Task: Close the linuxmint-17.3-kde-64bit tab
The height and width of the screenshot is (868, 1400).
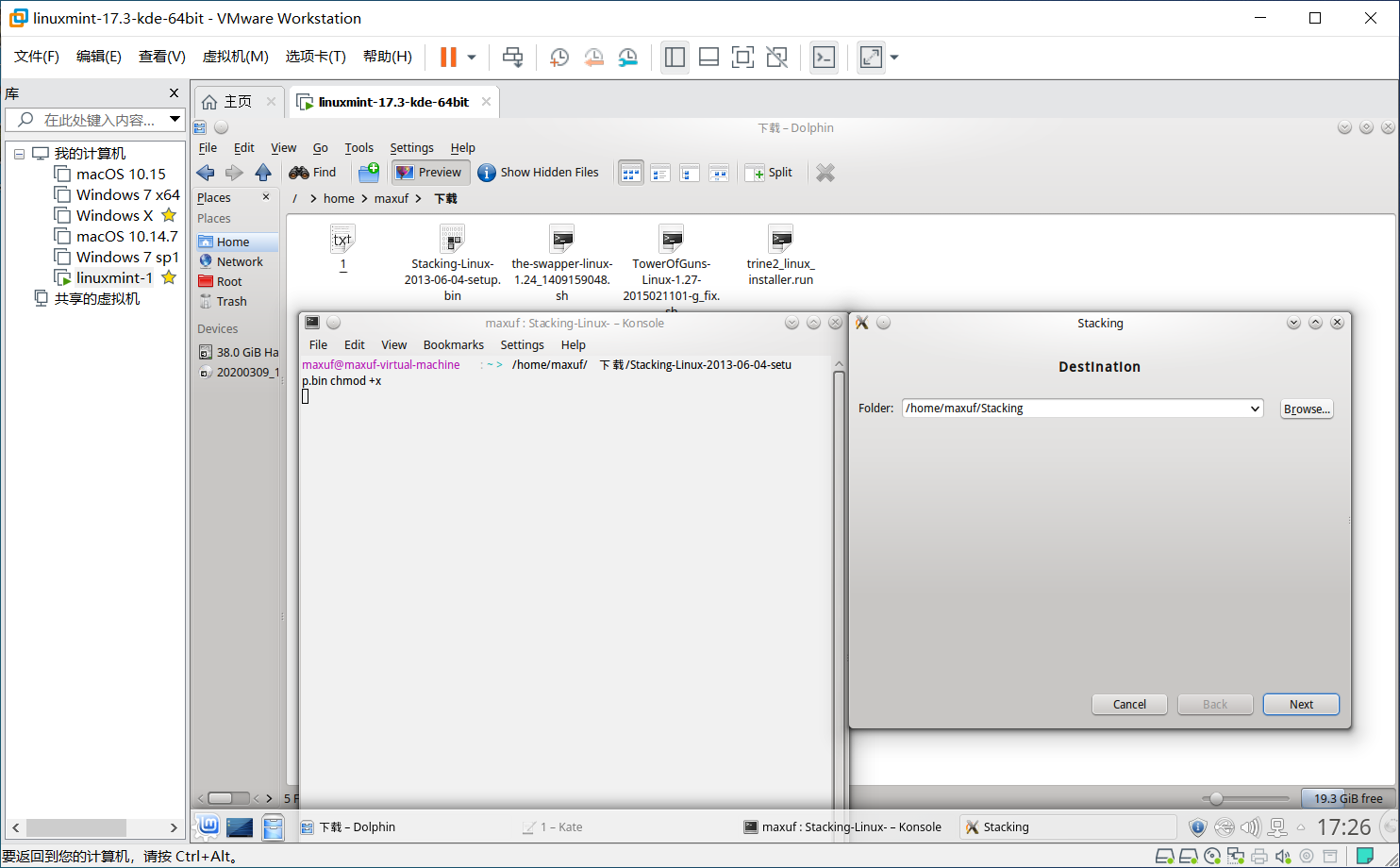Action: point(487,102)
